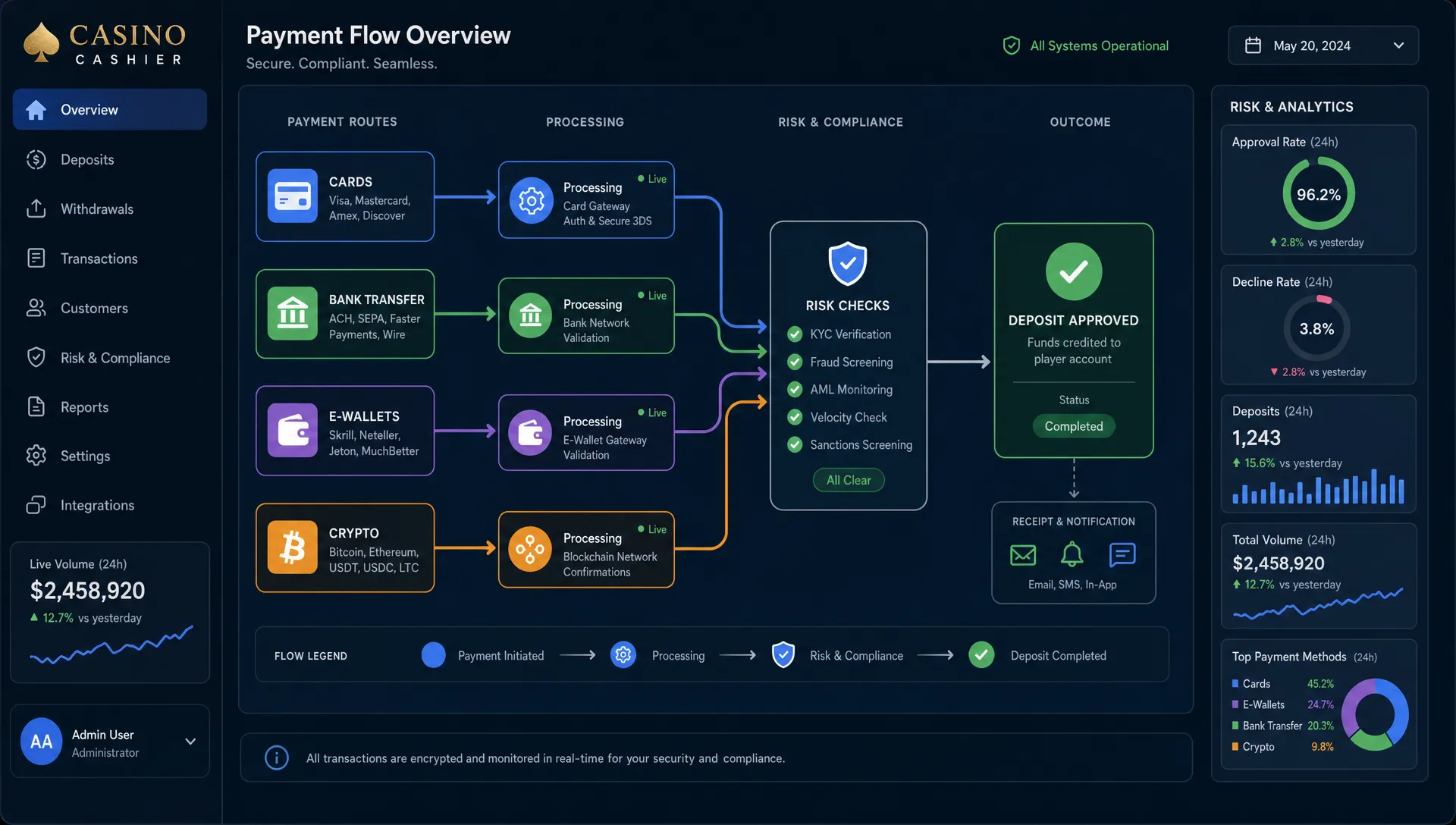Click the green checkmark in Deposit Approved
The height and width of the screenshot is (825, 1456).
1074,271
